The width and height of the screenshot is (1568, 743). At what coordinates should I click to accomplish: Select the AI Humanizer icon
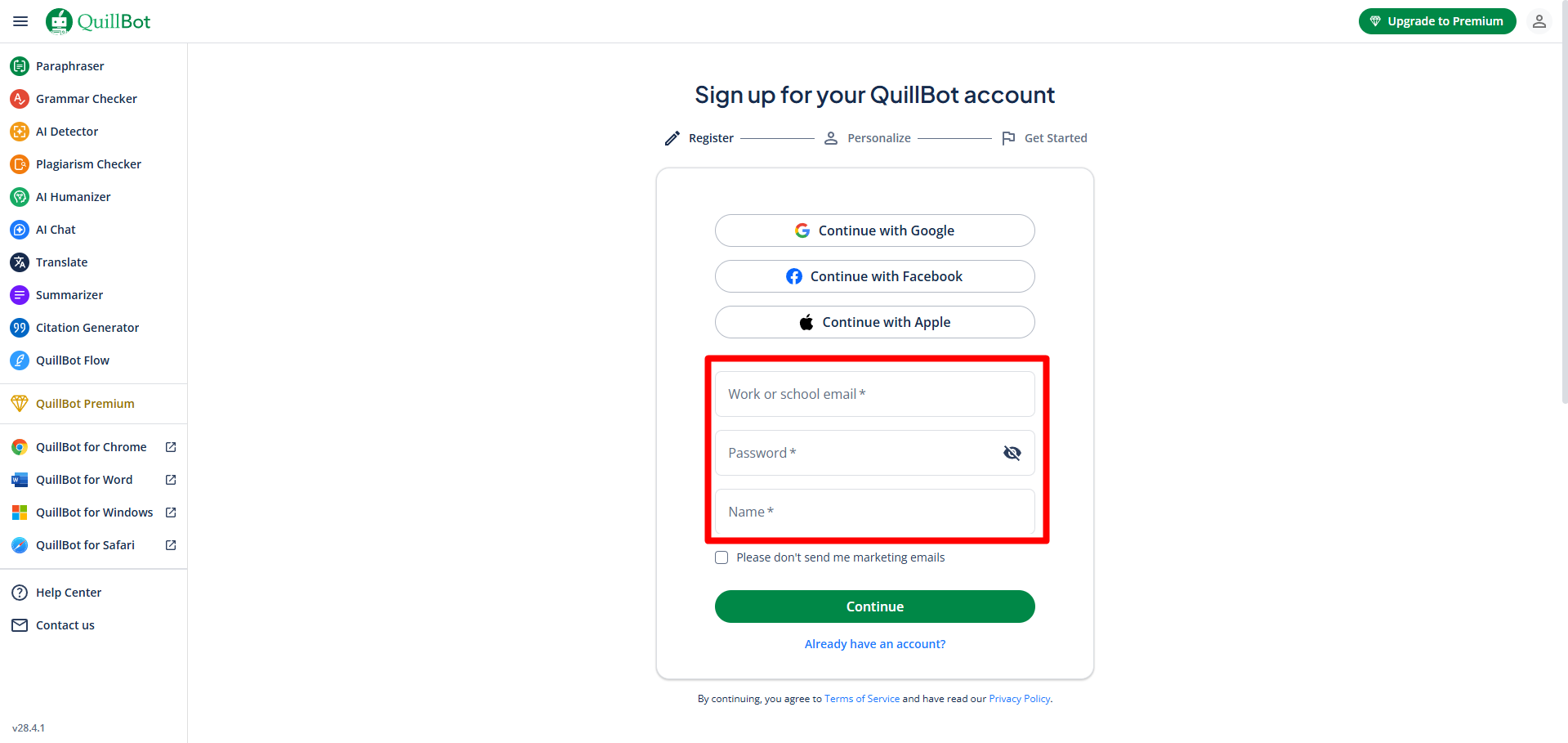pos(20,197)
